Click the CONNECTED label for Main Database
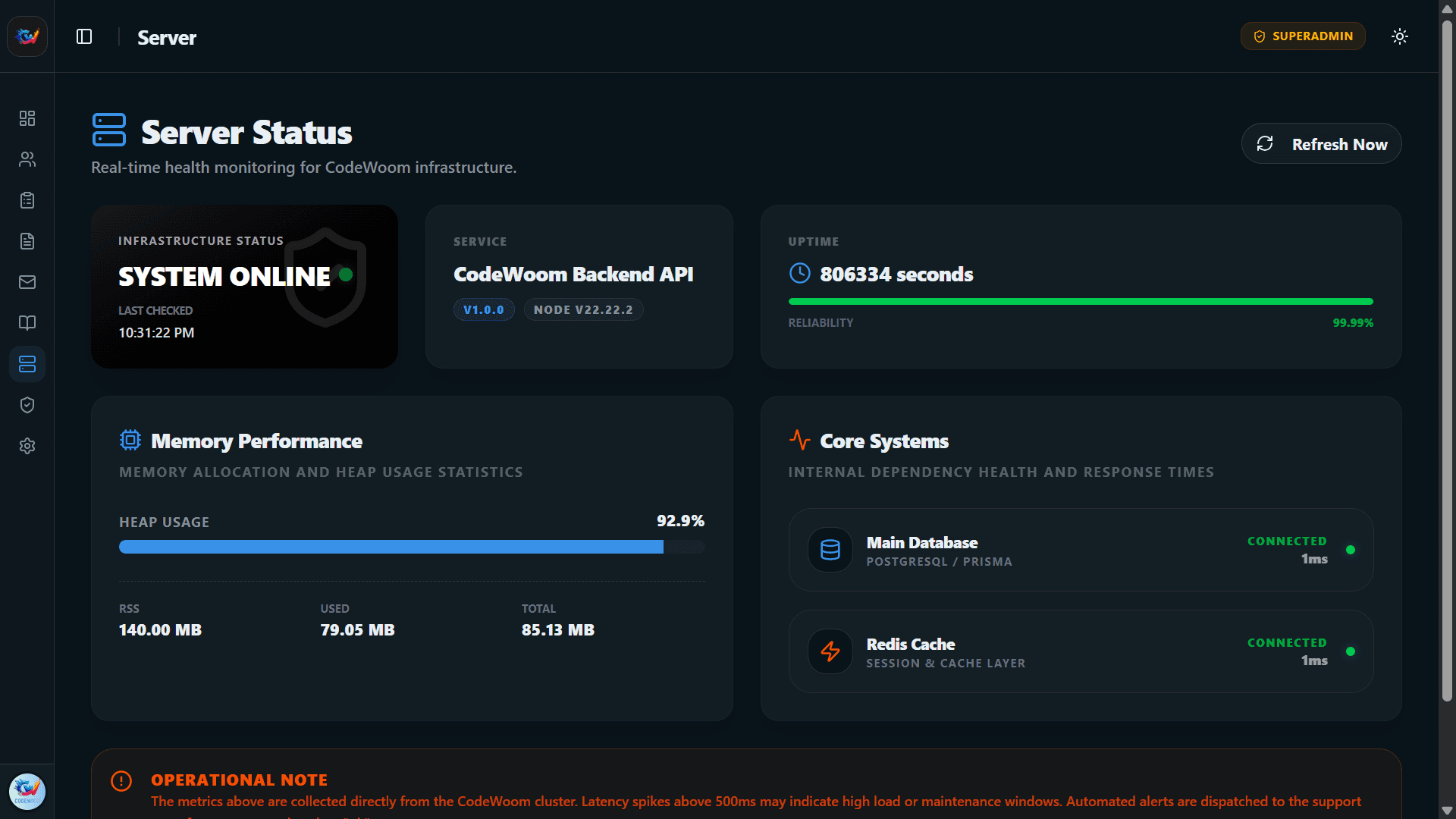Screen dimensions: 1456x819 (x=1287, y=541)
